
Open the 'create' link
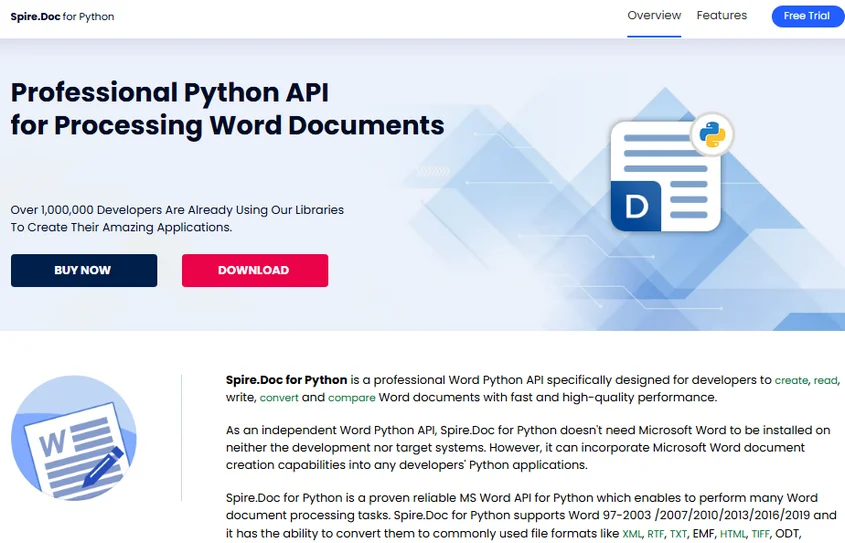click(791, 380)
